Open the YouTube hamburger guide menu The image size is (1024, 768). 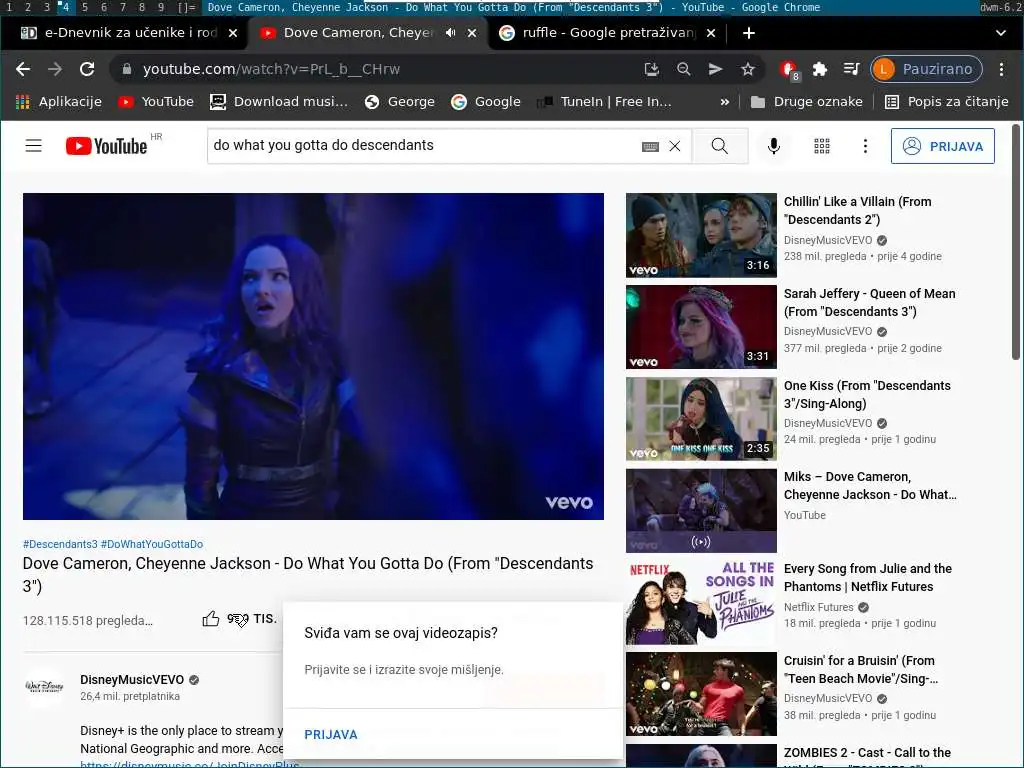[x=33, y=146]
